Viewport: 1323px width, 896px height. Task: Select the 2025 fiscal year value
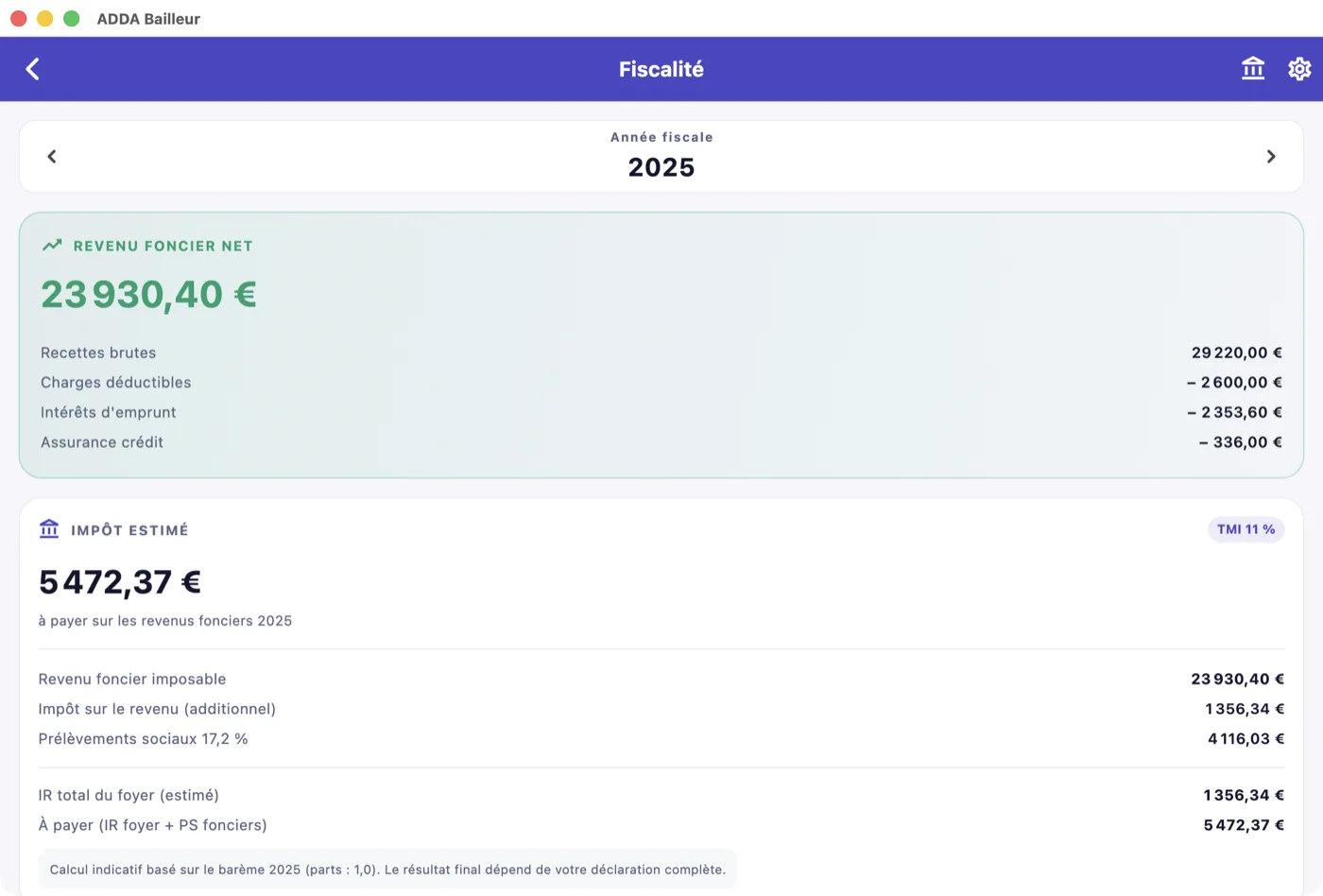[661, 167]
